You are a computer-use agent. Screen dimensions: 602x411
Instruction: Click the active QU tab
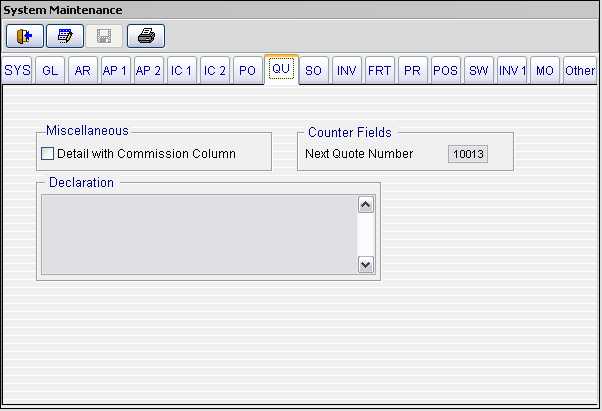tap(281, 69)
